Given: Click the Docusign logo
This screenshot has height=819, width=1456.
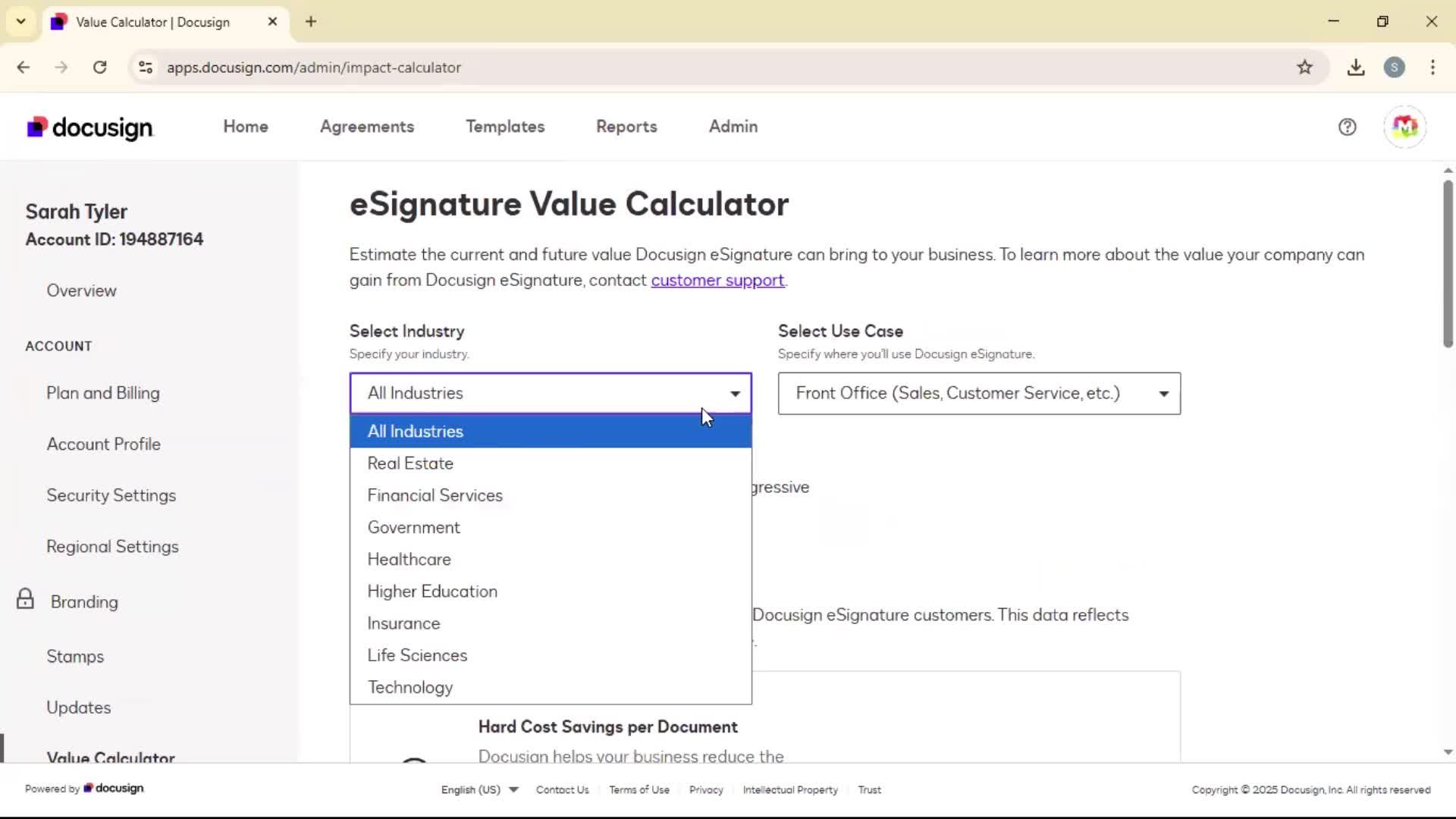Looking at the screenshot, I should pyautogui.click(x=90, y=127).
